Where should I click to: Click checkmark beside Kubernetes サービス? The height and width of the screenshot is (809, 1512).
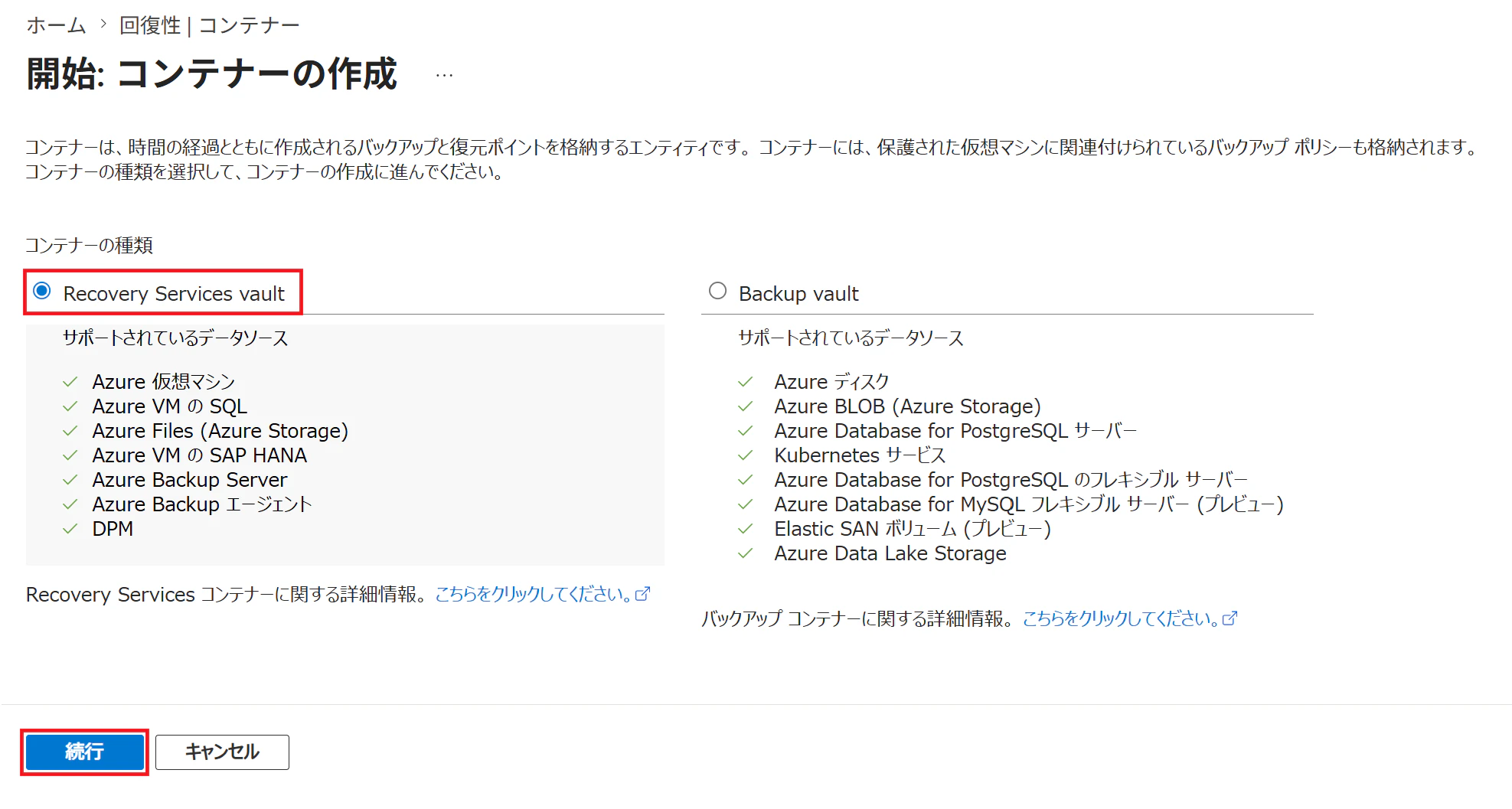coord(746,455)
